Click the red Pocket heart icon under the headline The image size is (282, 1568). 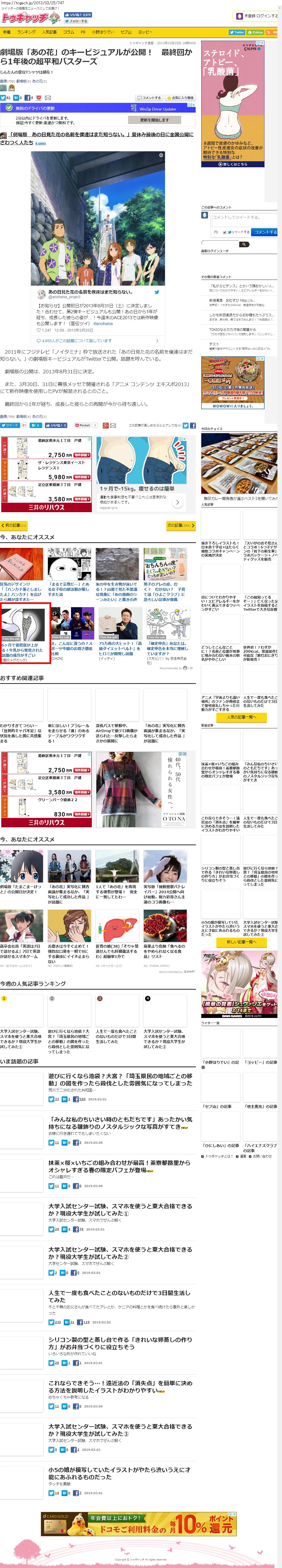pos(39,98)
